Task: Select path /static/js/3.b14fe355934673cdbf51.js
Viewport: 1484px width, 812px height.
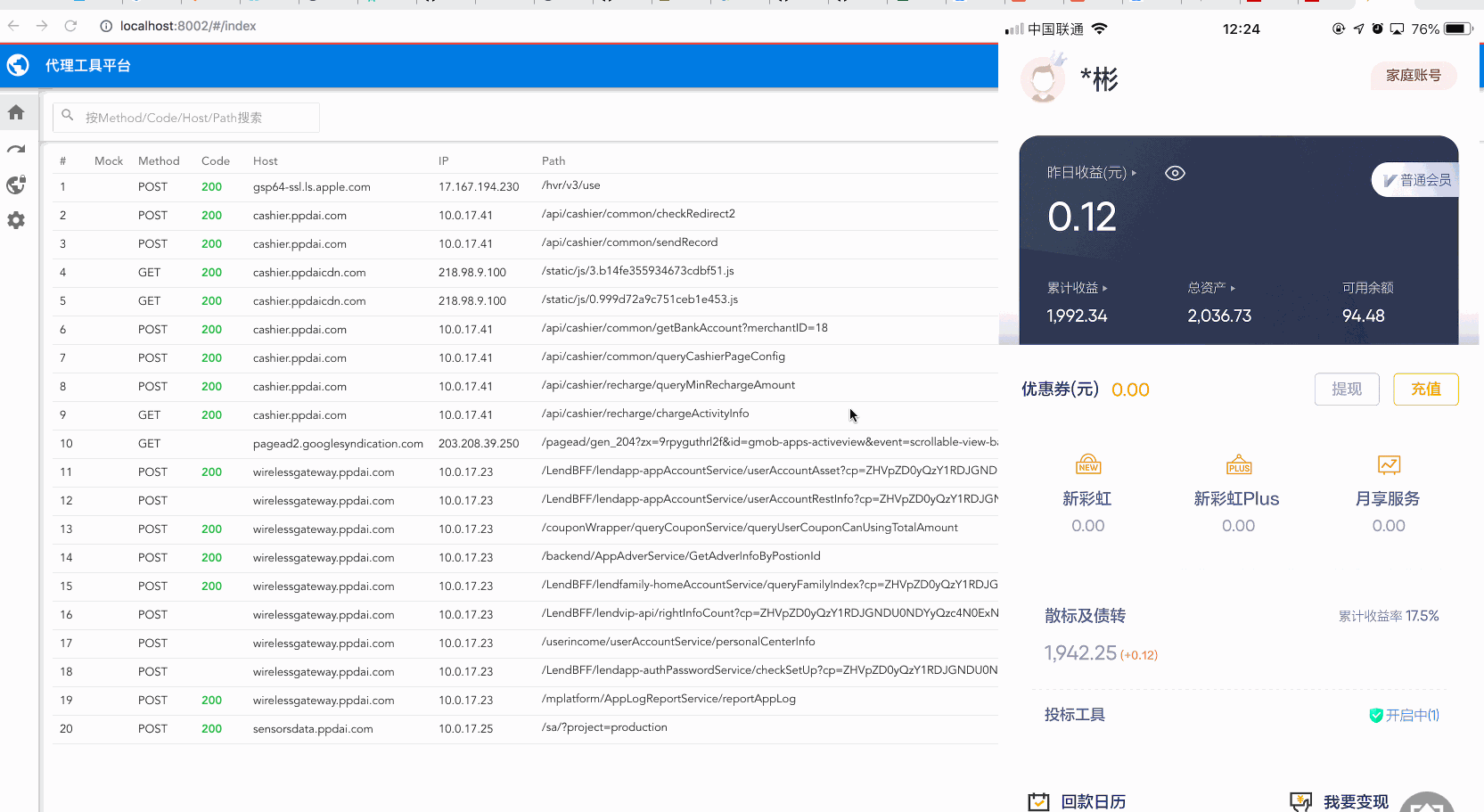Action: (638, 271)
